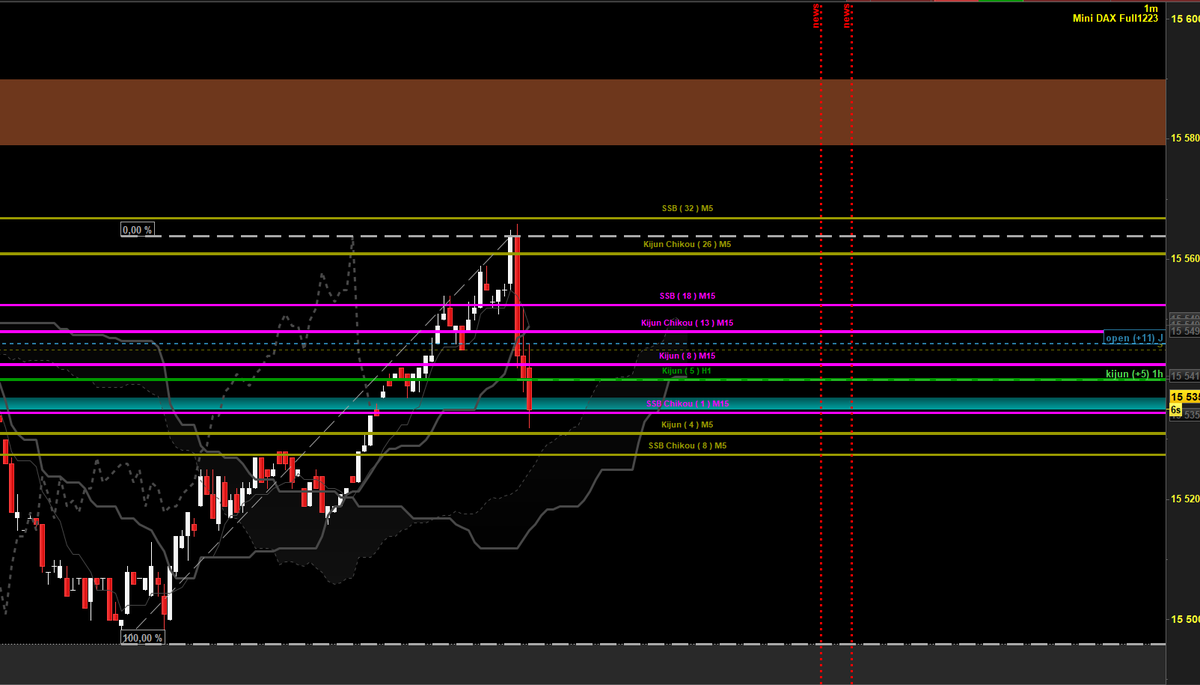Click the 'SSB Chikou ( 1 ) M15' label
The height and width of the screenshot is (685, 1200).
coord(687,404)
